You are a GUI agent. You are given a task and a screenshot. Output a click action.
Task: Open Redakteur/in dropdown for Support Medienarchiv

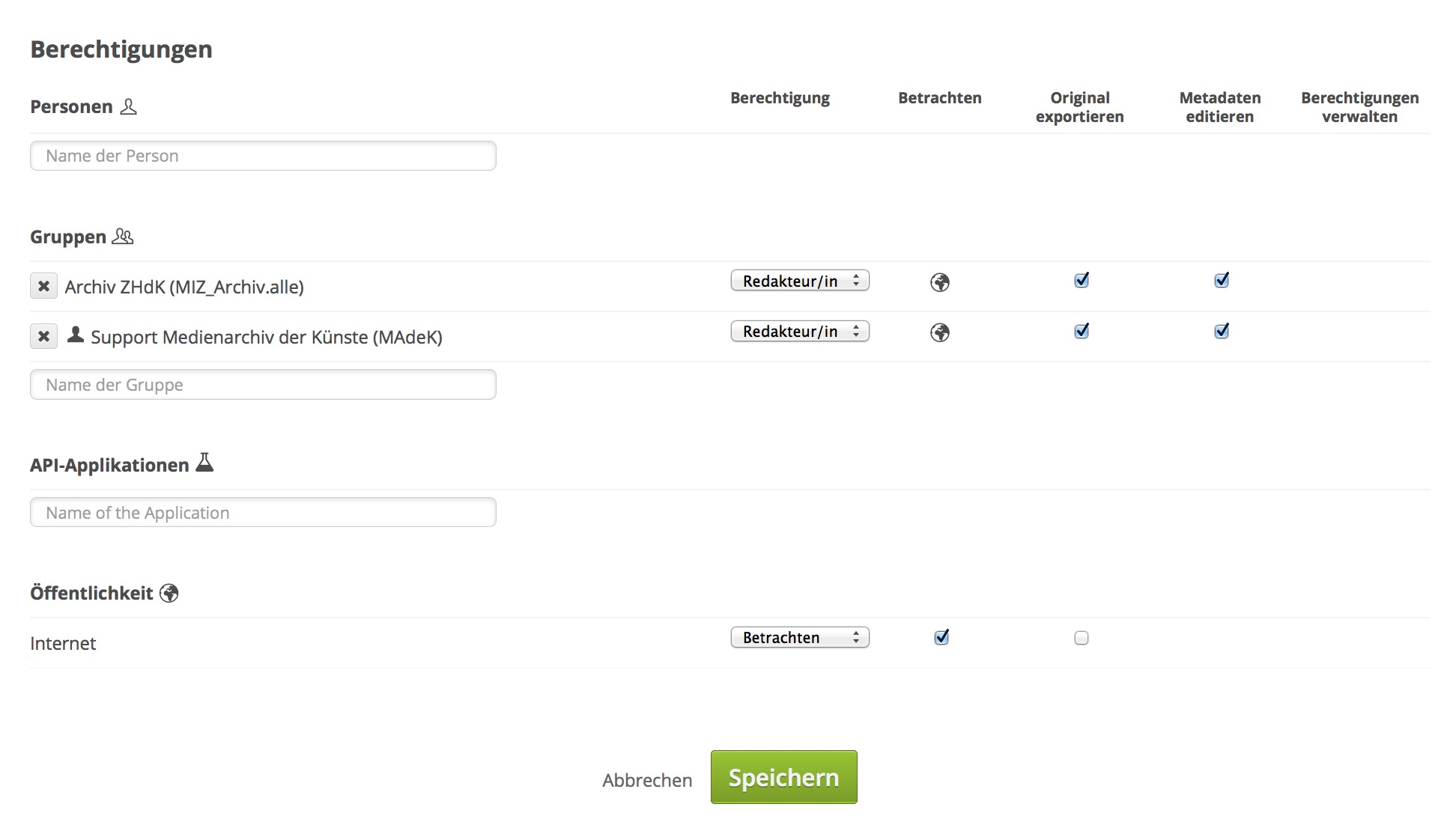pos(799,331)
